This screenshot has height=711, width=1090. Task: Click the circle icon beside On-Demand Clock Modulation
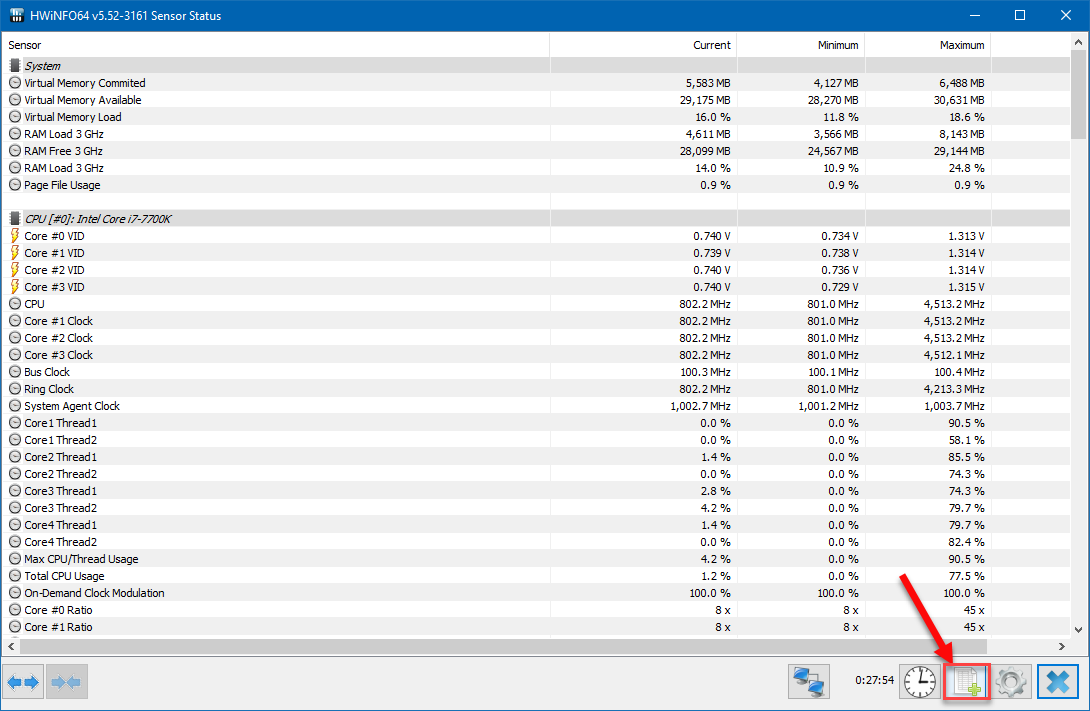point(15,593)
